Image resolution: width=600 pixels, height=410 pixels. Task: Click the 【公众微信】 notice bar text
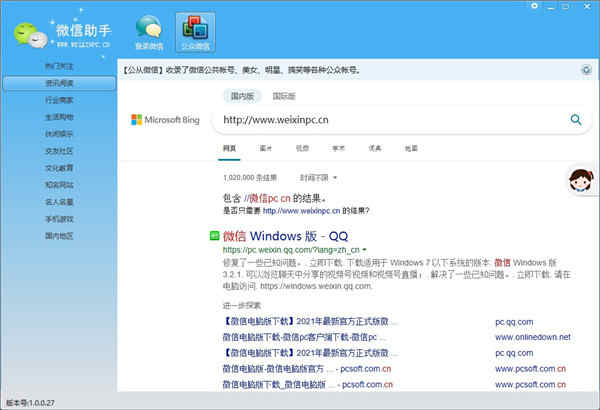pyautogui.click(x=241, y=70)
